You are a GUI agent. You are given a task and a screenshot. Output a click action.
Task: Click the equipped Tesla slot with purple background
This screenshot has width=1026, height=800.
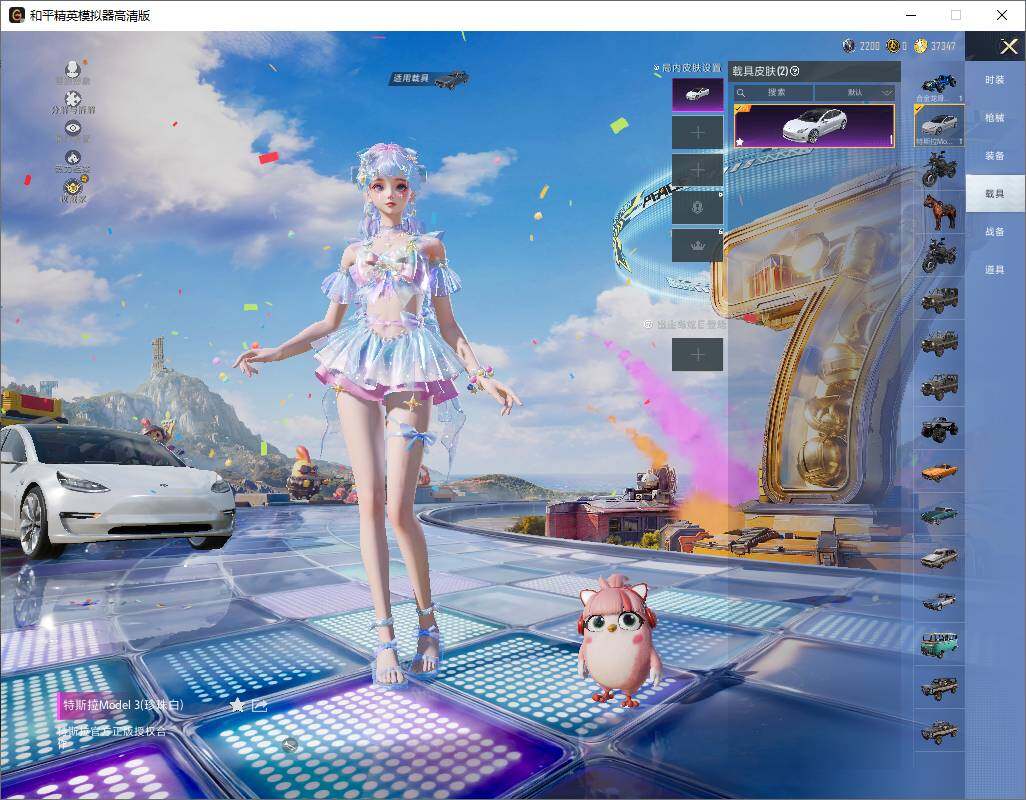[698, 95]
